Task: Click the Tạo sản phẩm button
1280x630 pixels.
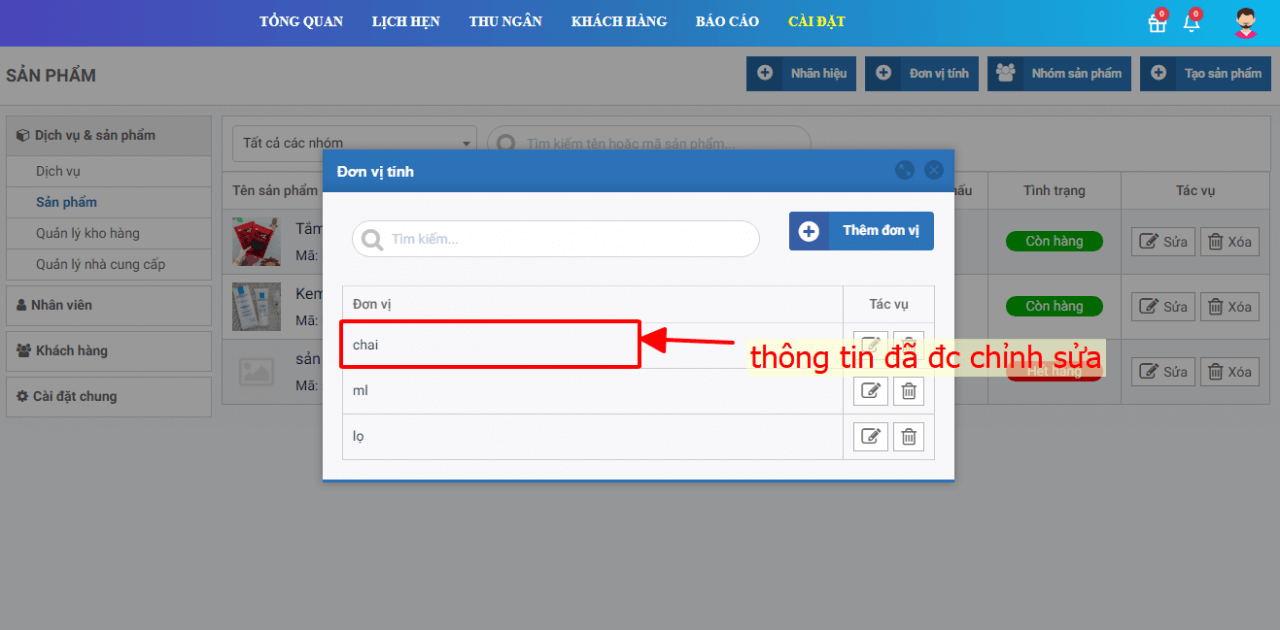Action: pyautogui.click(x=1206, y=73)
